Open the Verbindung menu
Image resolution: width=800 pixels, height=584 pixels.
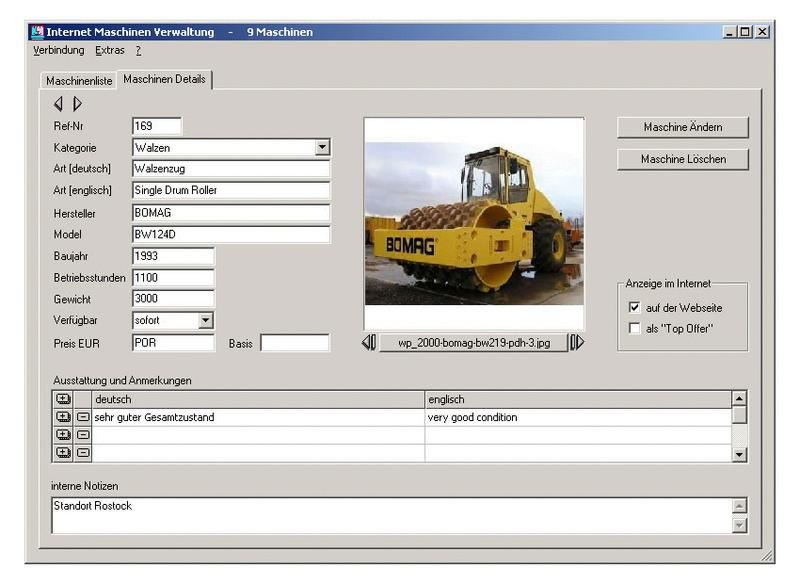click(59, 50)
